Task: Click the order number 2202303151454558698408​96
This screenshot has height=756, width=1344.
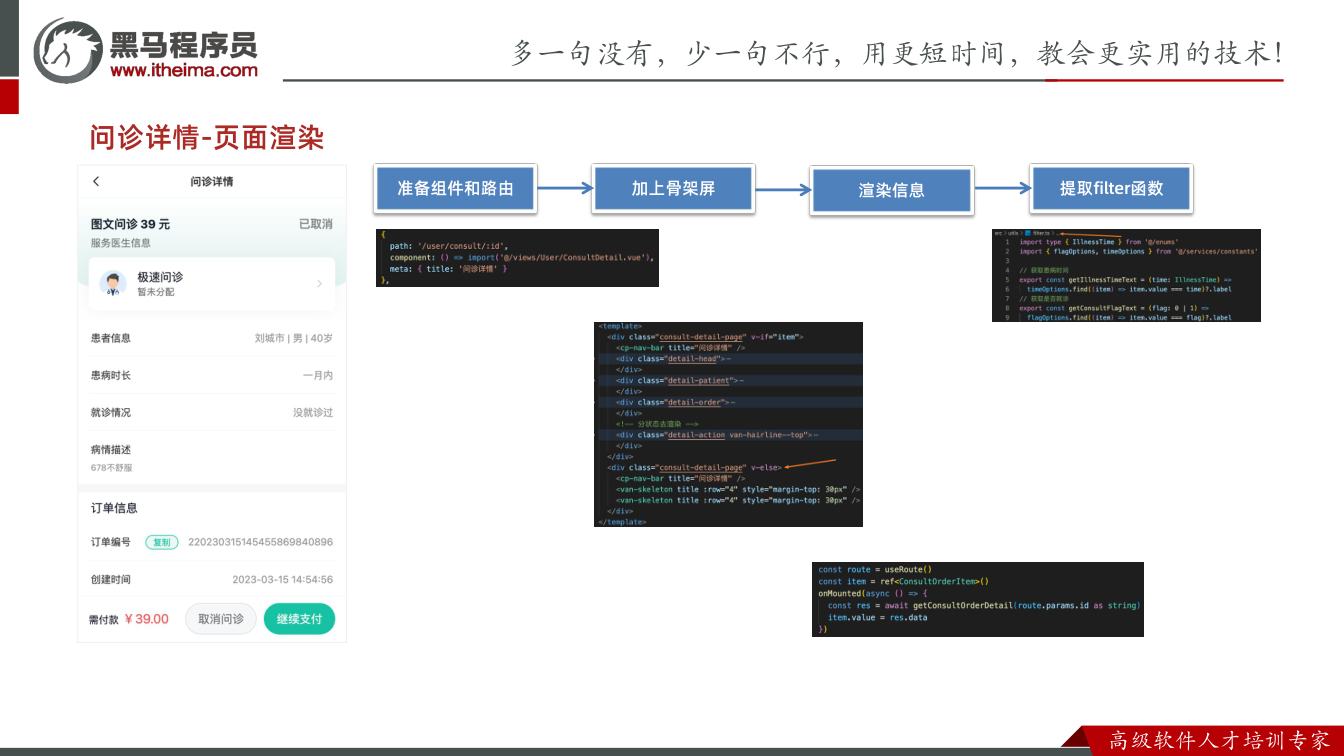Action: tap(261, 542)
